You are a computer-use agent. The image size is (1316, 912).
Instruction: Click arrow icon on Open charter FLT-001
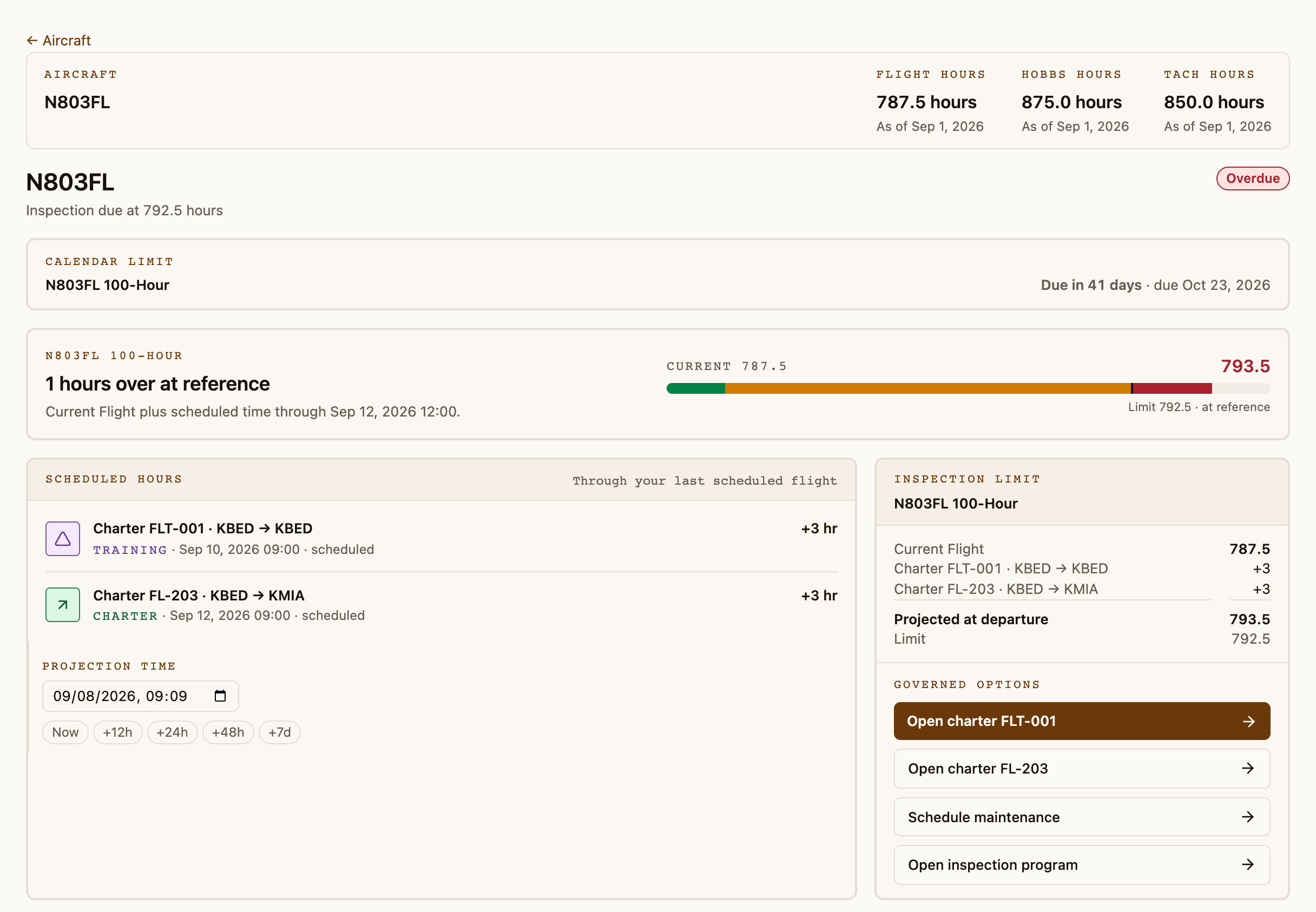[x=1248, y=721]
